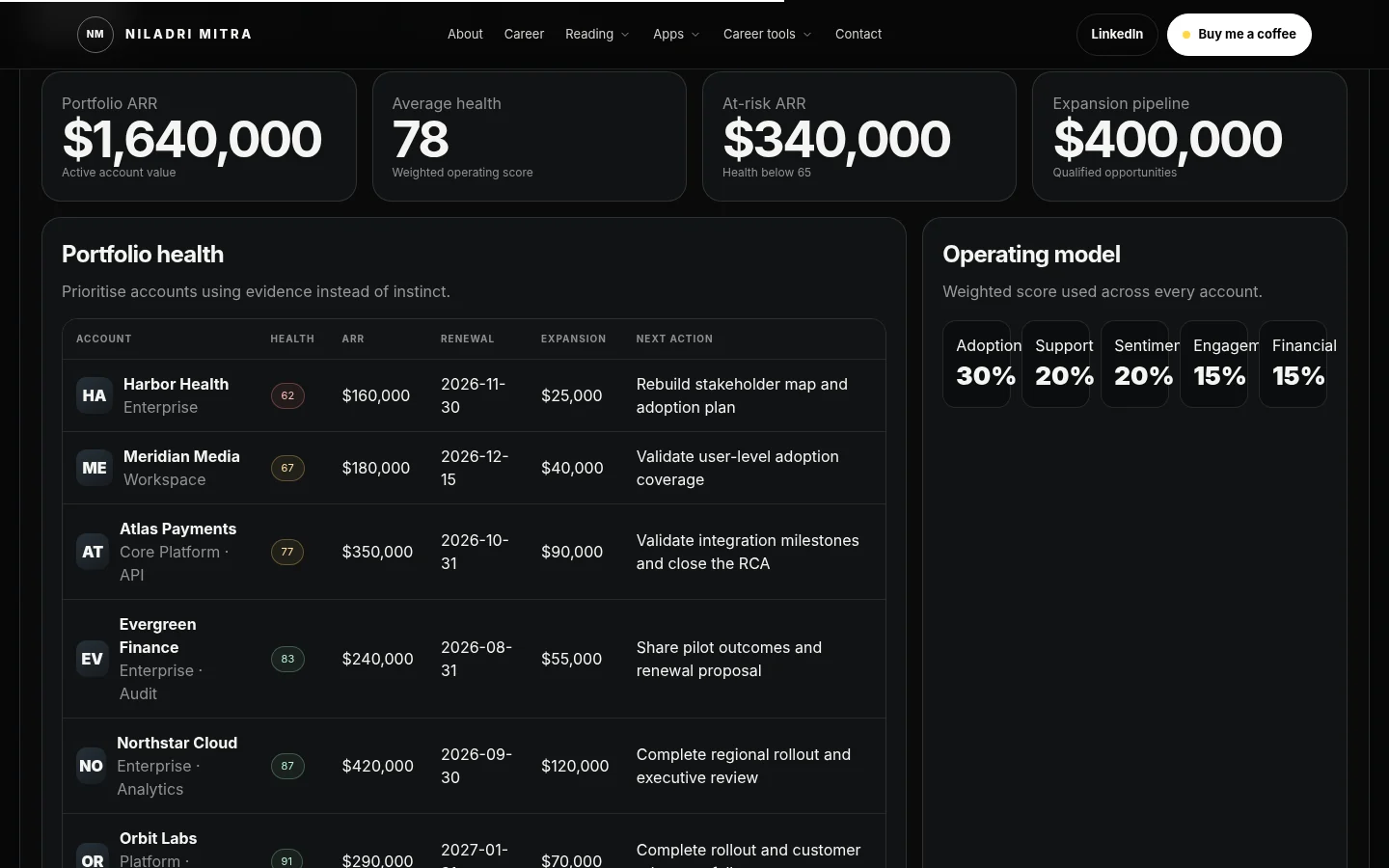1389x868 pixels.
Task: Click the $90,000 expansion value
Action: pyautogui.click(x=572, y=552)
